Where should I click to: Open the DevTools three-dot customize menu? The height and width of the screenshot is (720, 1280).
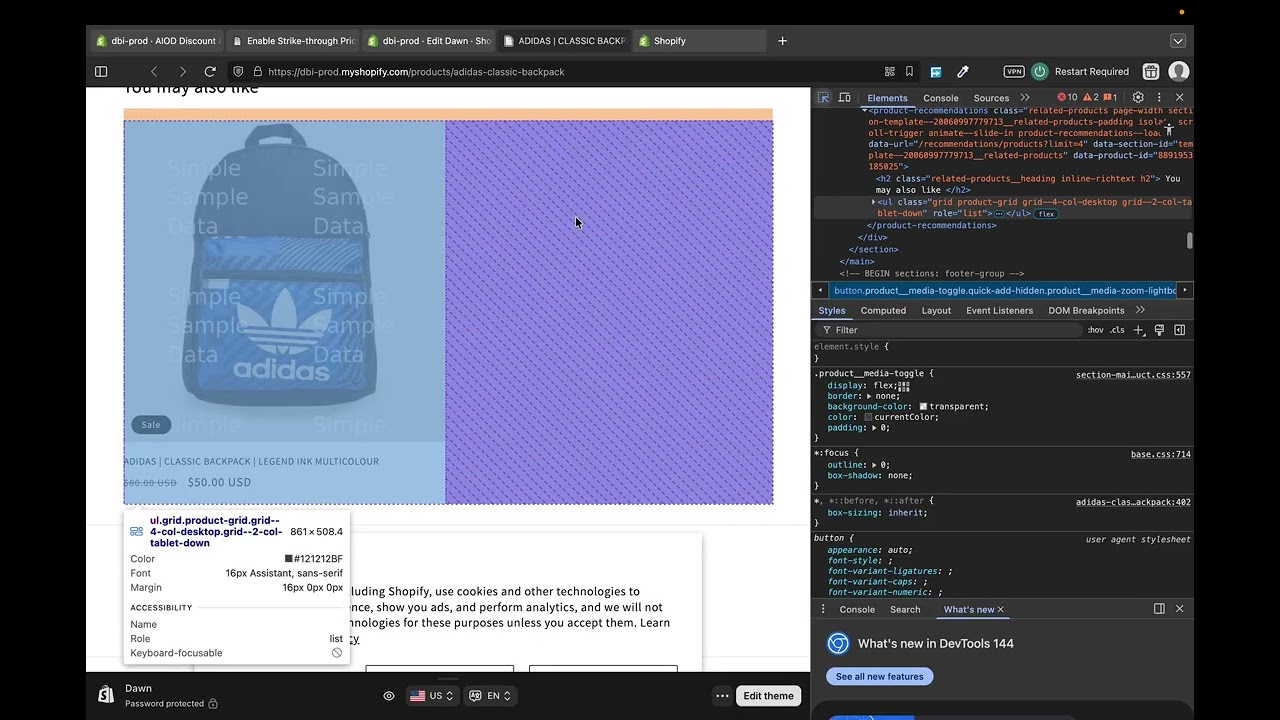[1159, 98]
